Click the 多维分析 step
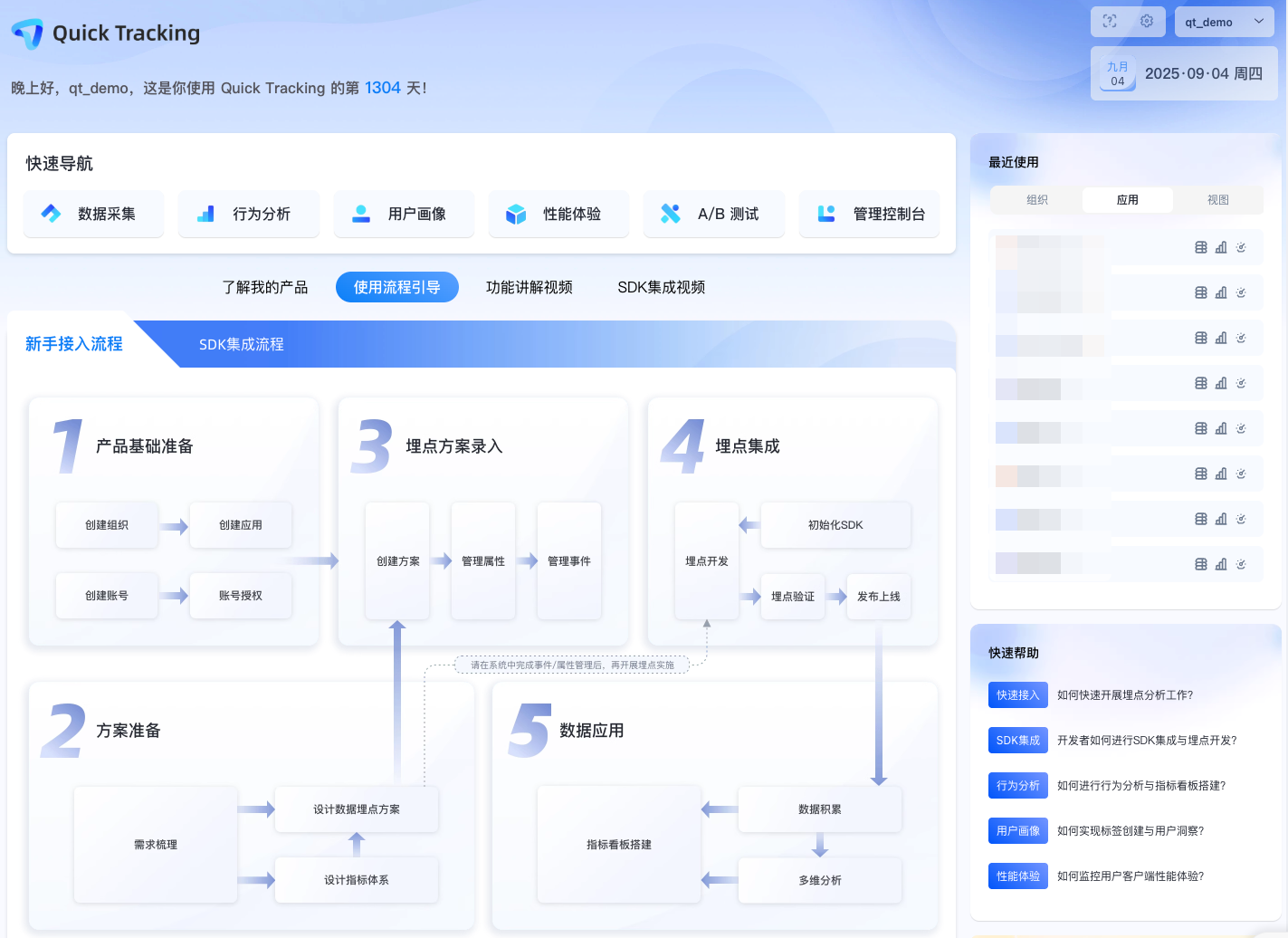1288x938 pixels. pos(820,880)
